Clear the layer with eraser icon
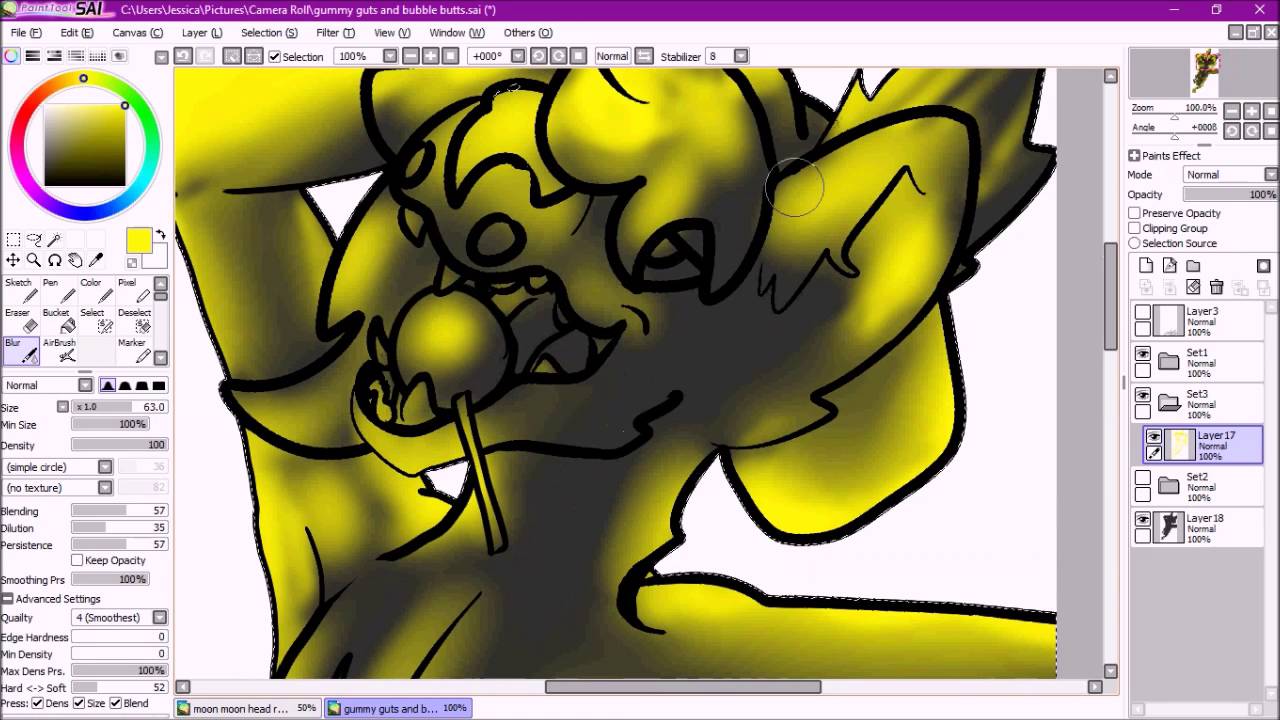Image resolution: width=1280 pixels, height=720 pixels. (1193, 287)
